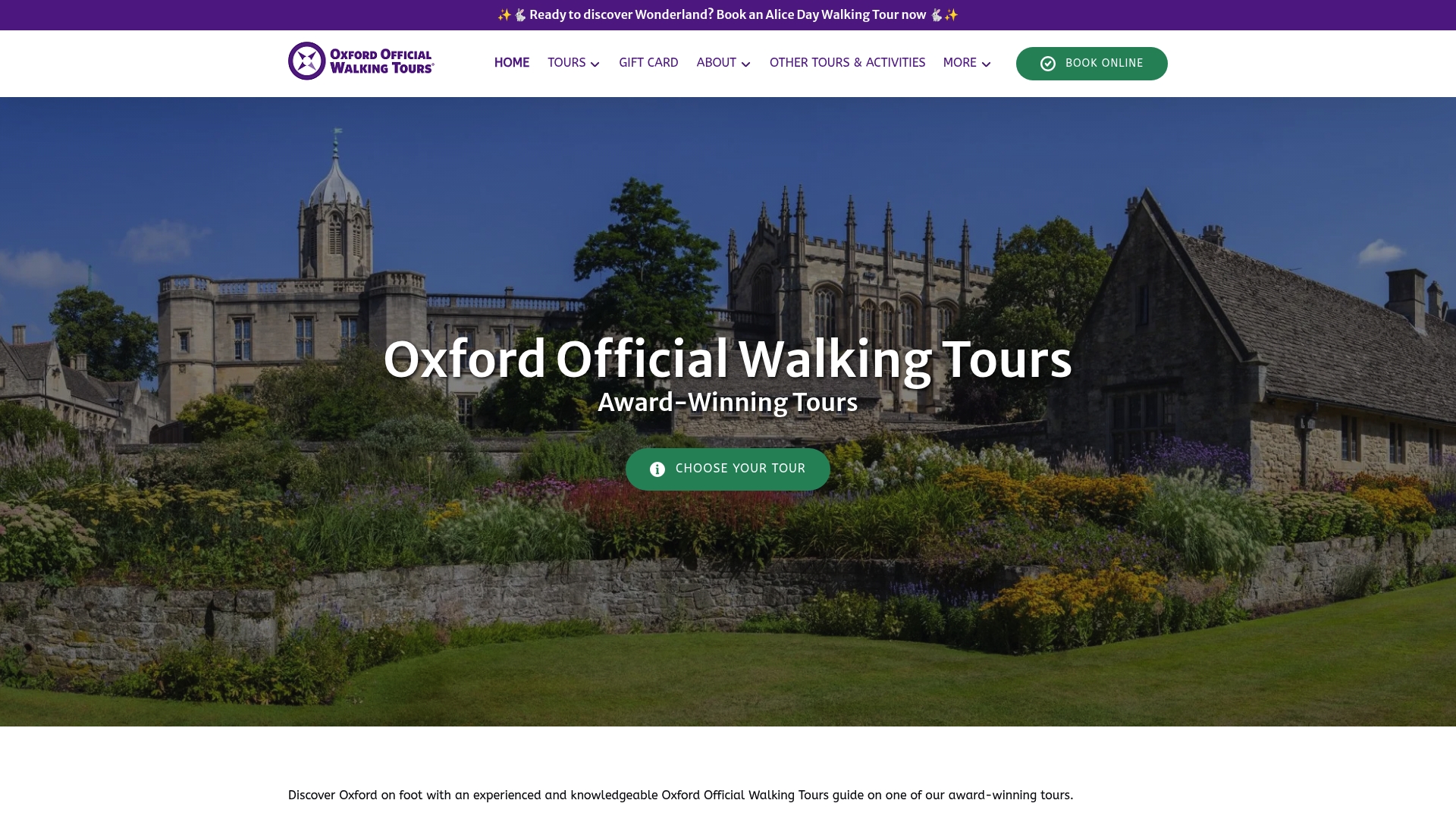Click the checkmark icon in Book Online
Viewport: 1456px width, 819px height.
[1048, 64]
